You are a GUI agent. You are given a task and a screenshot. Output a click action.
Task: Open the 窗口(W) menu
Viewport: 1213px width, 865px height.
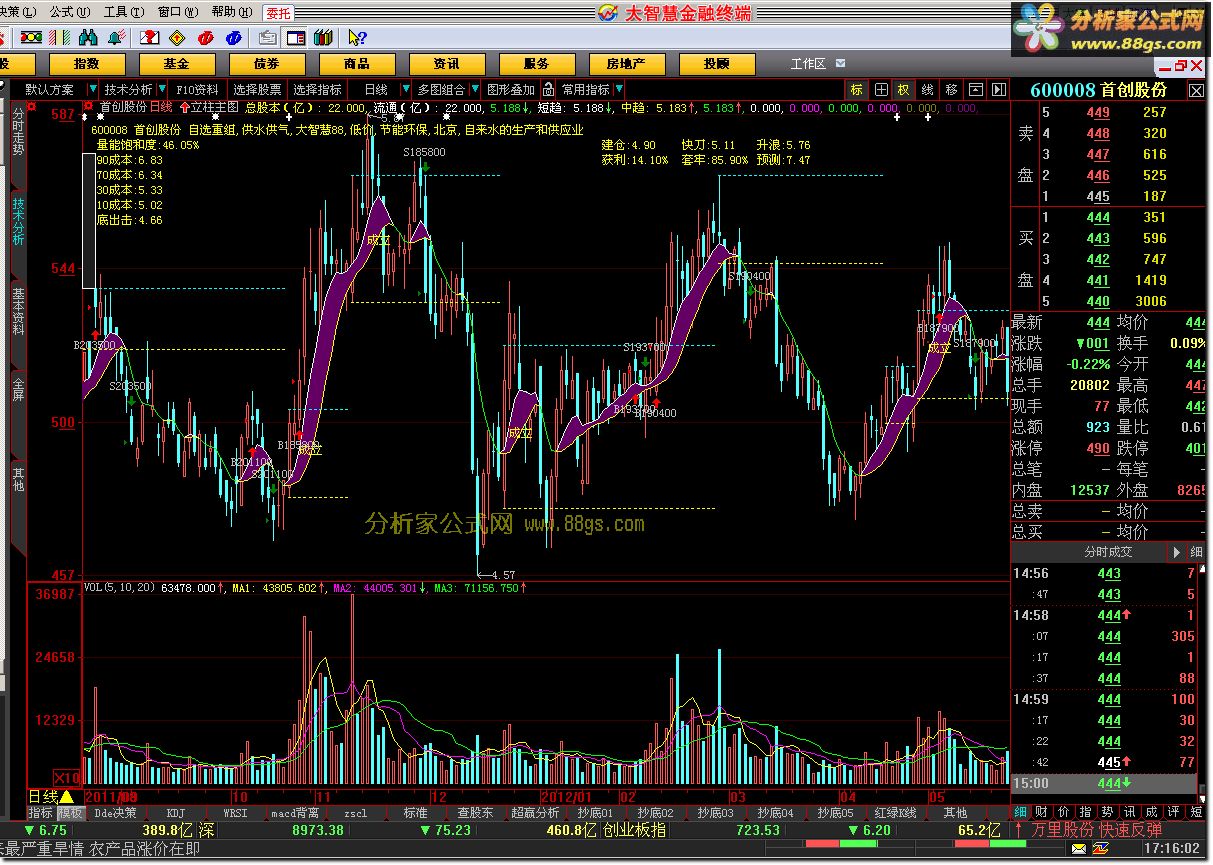(176, 12)
